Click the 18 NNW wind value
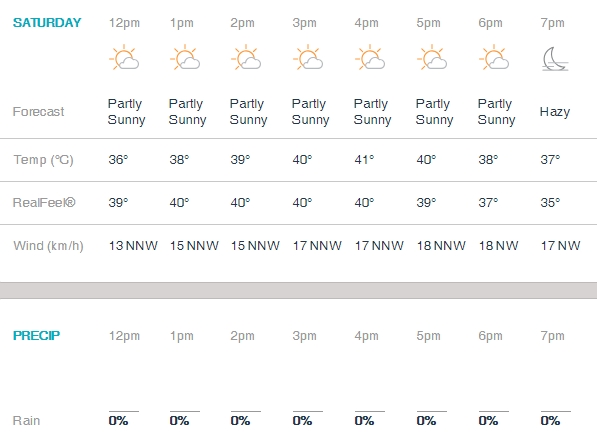597x441 pixels. tap(441, 246)
